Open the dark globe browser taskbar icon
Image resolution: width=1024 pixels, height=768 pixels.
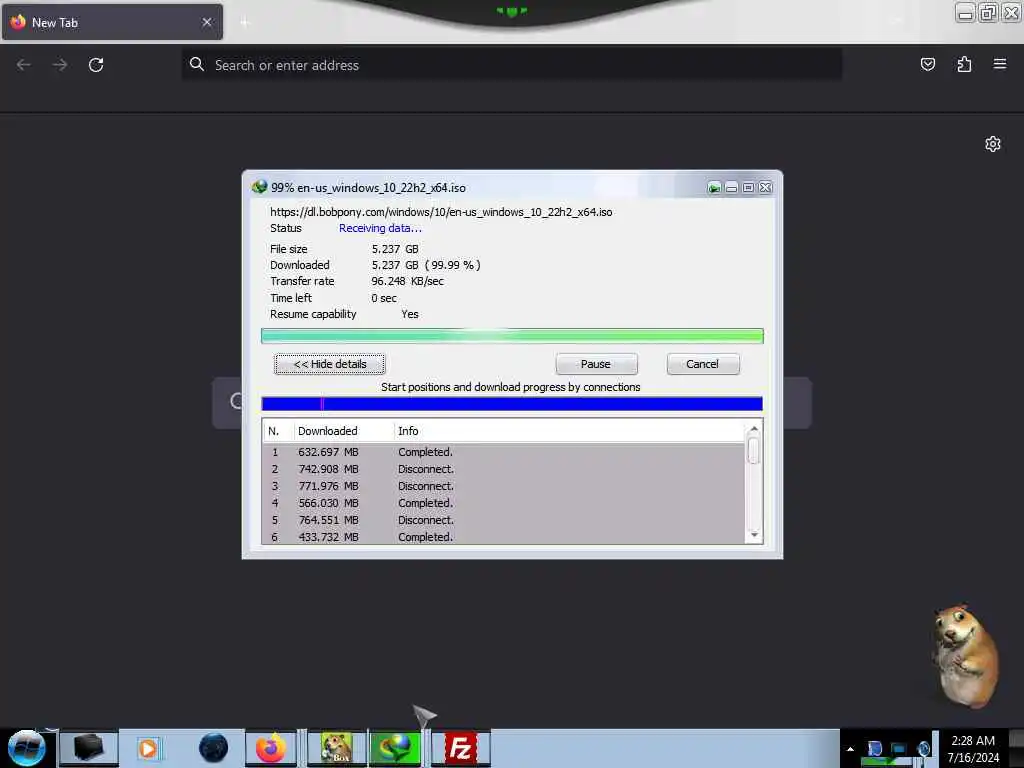214,748
